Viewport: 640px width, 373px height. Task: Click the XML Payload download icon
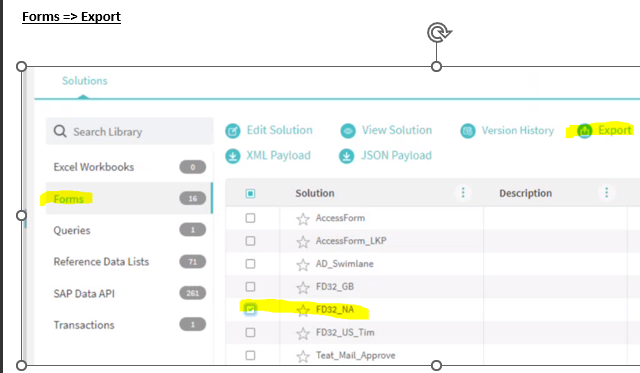click(233, 156)
